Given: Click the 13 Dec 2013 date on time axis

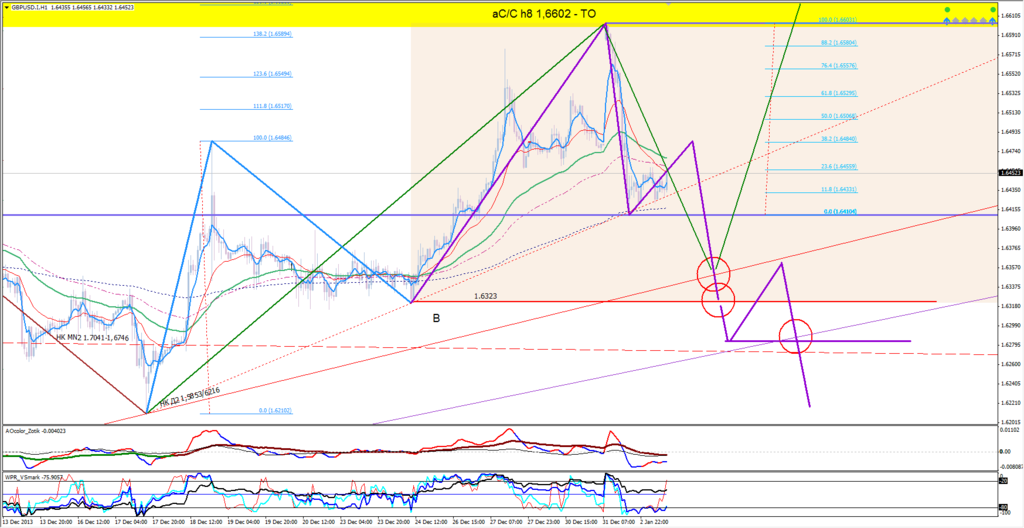Looking at the screenshot, I should pos(17,522).
